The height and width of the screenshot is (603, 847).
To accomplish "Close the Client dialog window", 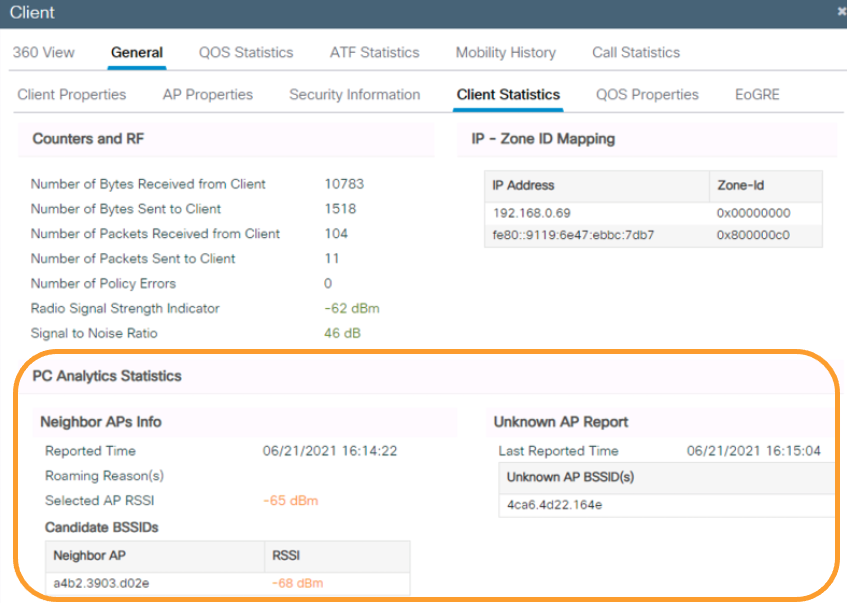I will click(837, 12).
